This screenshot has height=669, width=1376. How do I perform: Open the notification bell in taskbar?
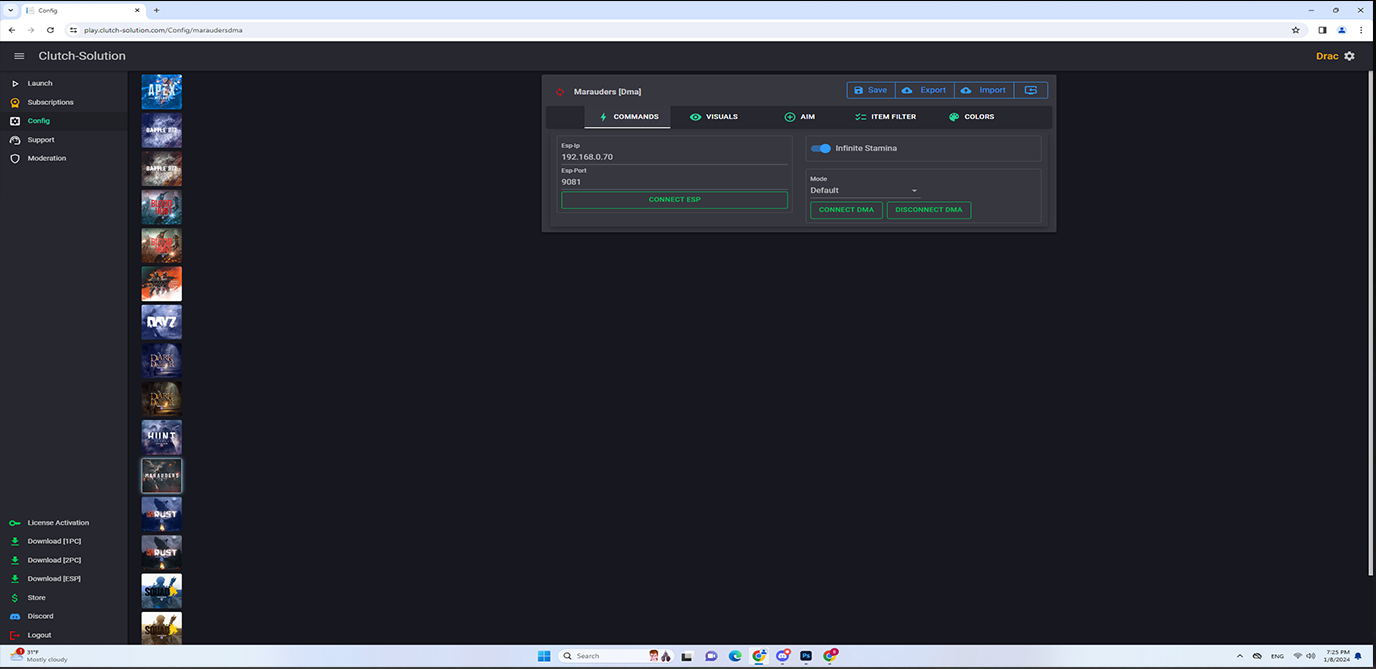tap(1358, 656)
